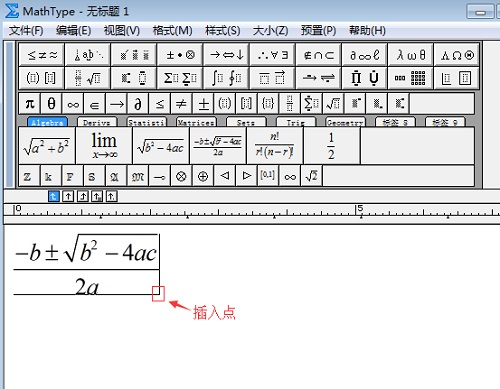
Task: Switch to the Geometry tab
Action: pos(345,122)
